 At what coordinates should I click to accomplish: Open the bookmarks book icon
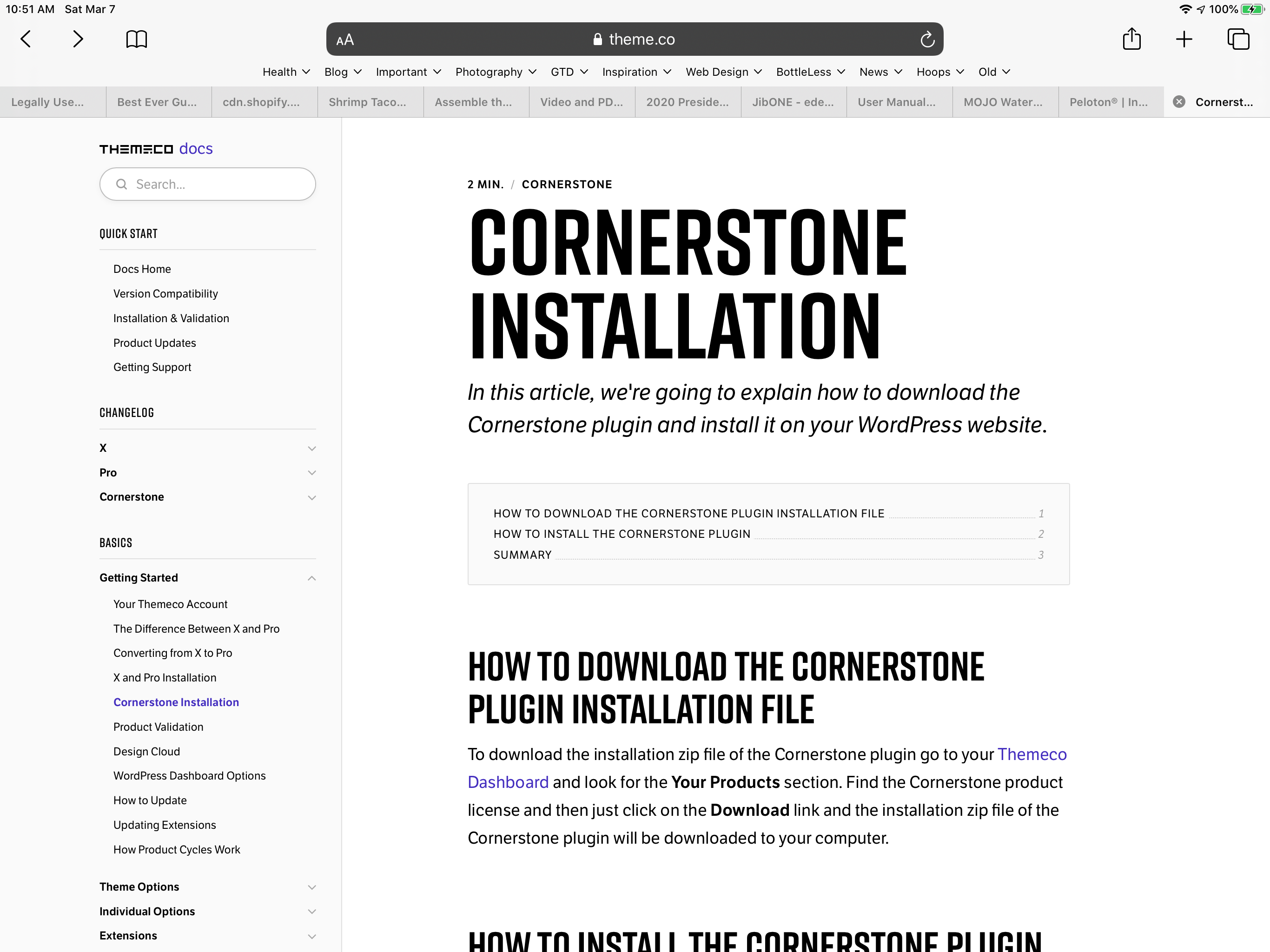(137, 39)
